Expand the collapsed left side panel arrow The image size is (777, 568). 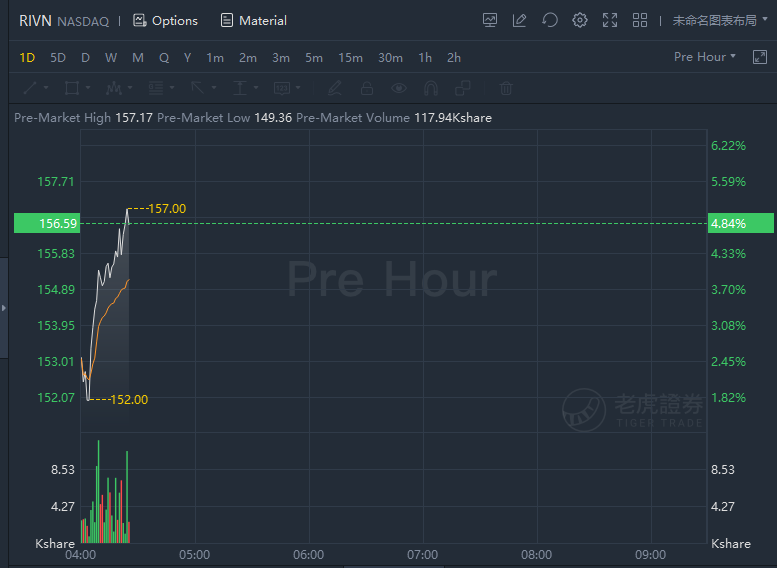point(3,308)
